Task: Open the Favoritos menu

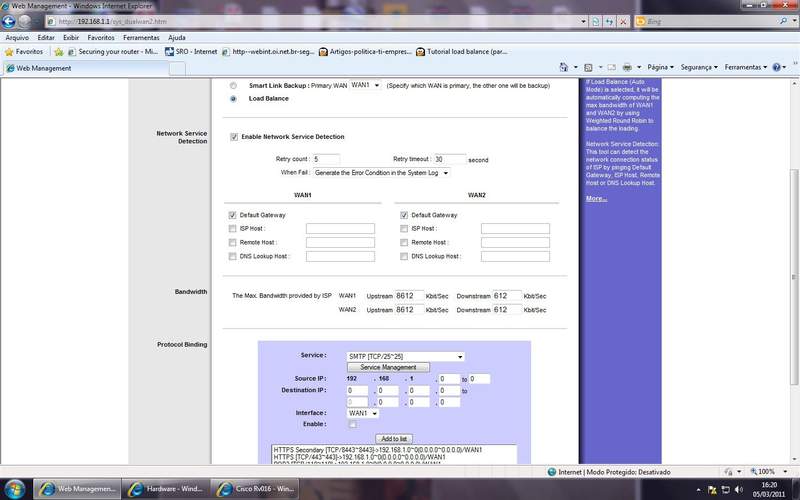Action: tap(101, 38)
